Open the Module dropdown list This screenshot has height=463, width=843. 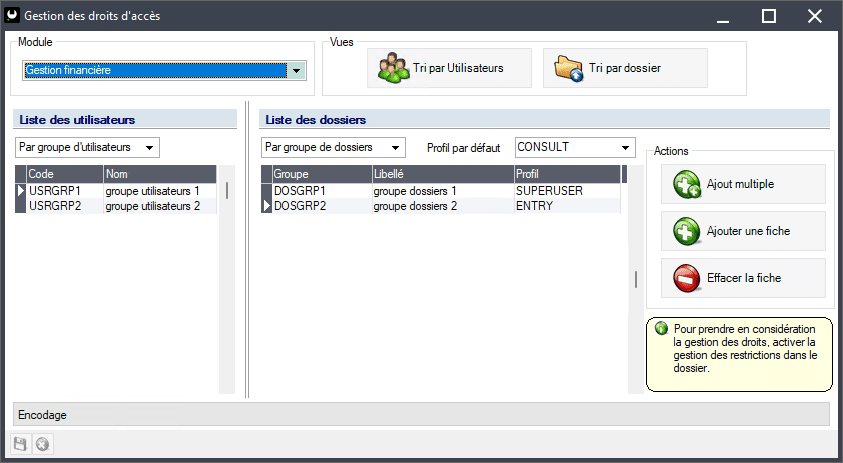point(296,71)
